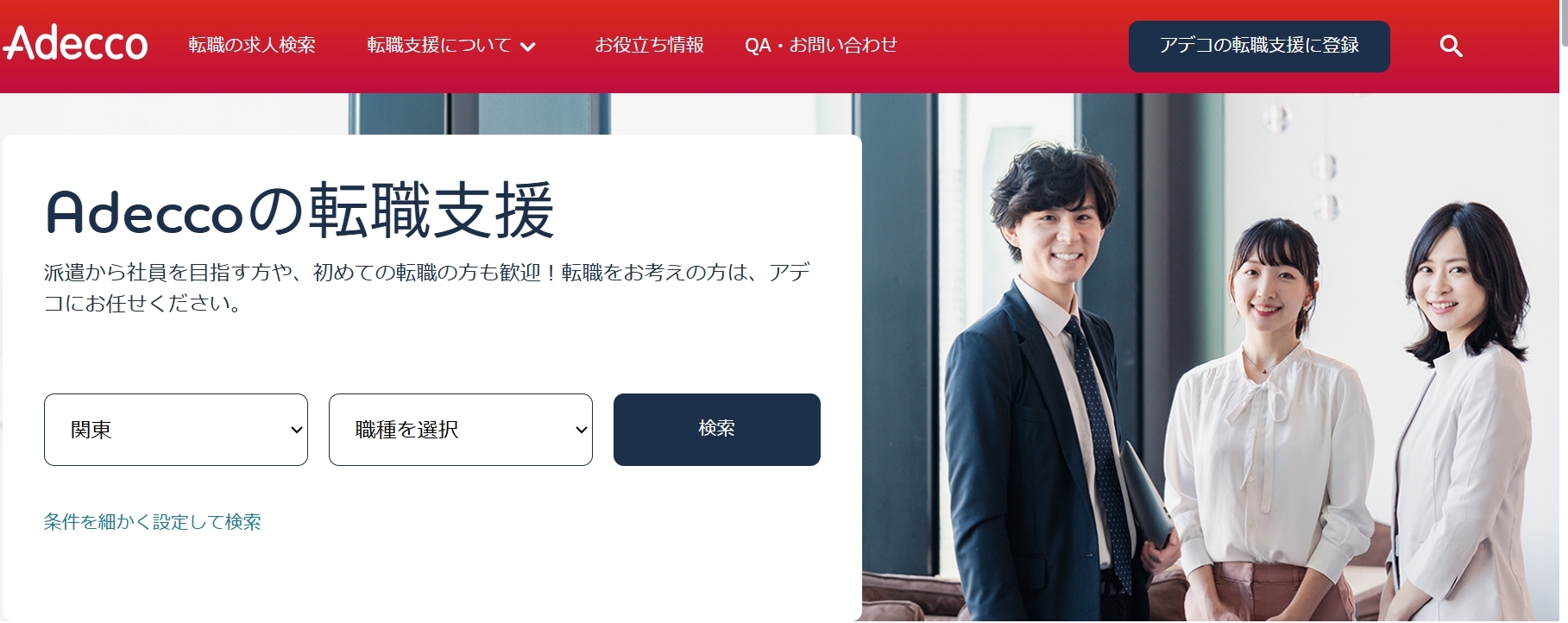Click the アデコの転職支援に登録 button
This screenshot has height=623, width=1568.
tap(1259, 46)
